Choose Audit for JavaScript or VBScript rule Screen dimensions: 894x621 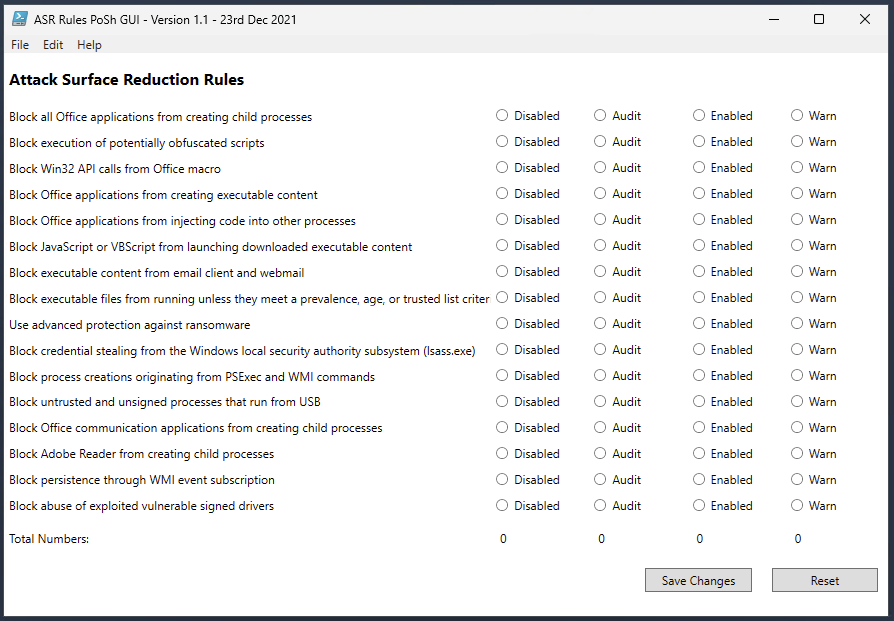point(600,246)
